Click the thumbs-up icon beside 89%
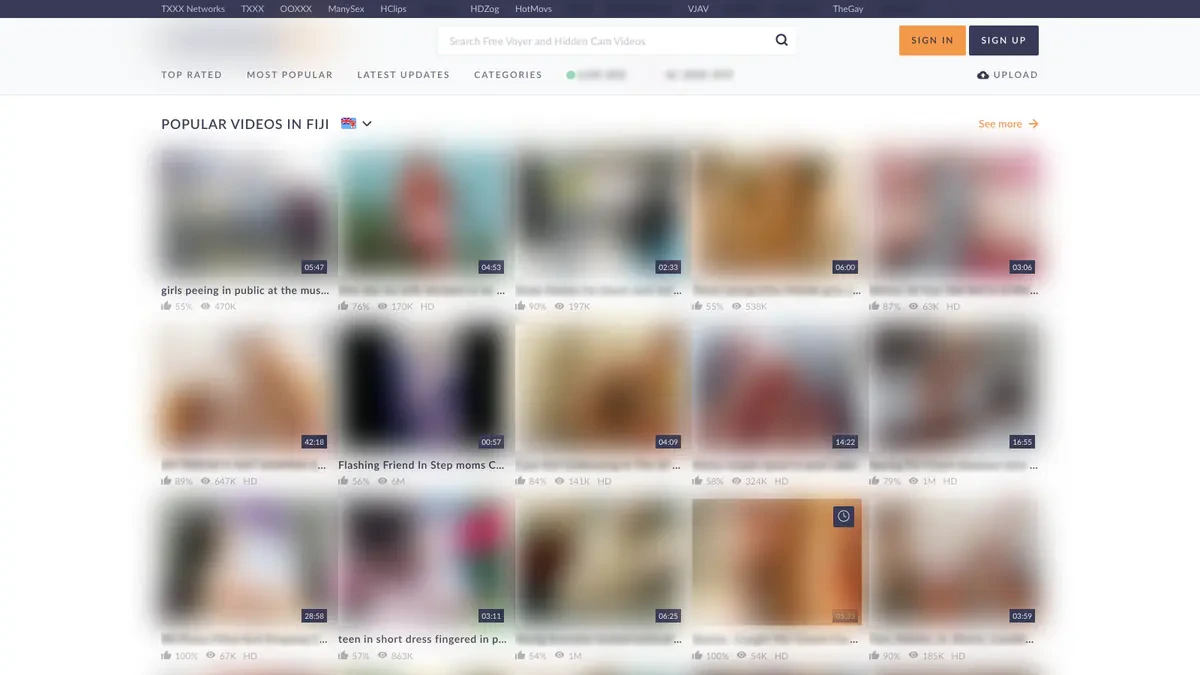Image resolution: width=1200 pixels, height=675 pixels. [167, 481]
